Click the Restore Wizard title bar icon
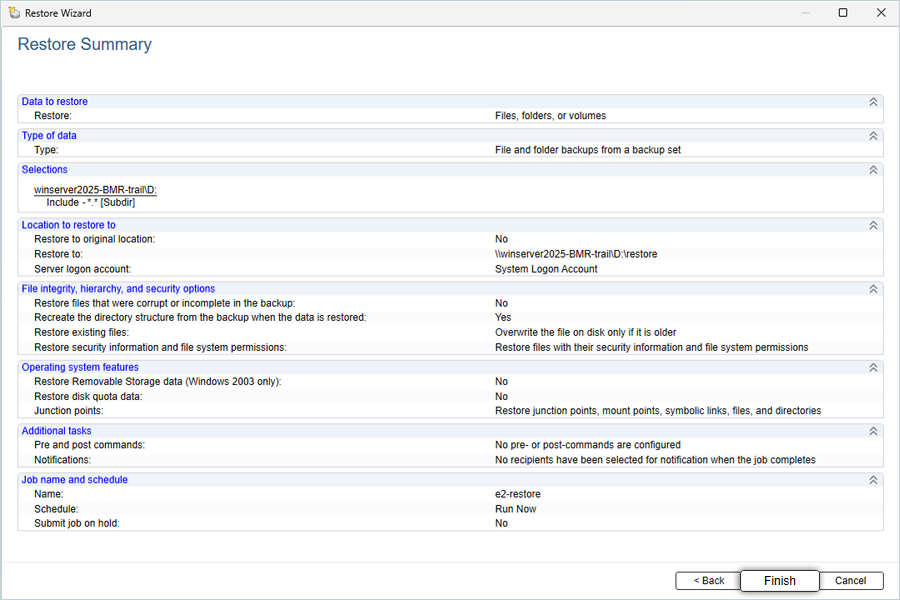 (x=14, y=13)
